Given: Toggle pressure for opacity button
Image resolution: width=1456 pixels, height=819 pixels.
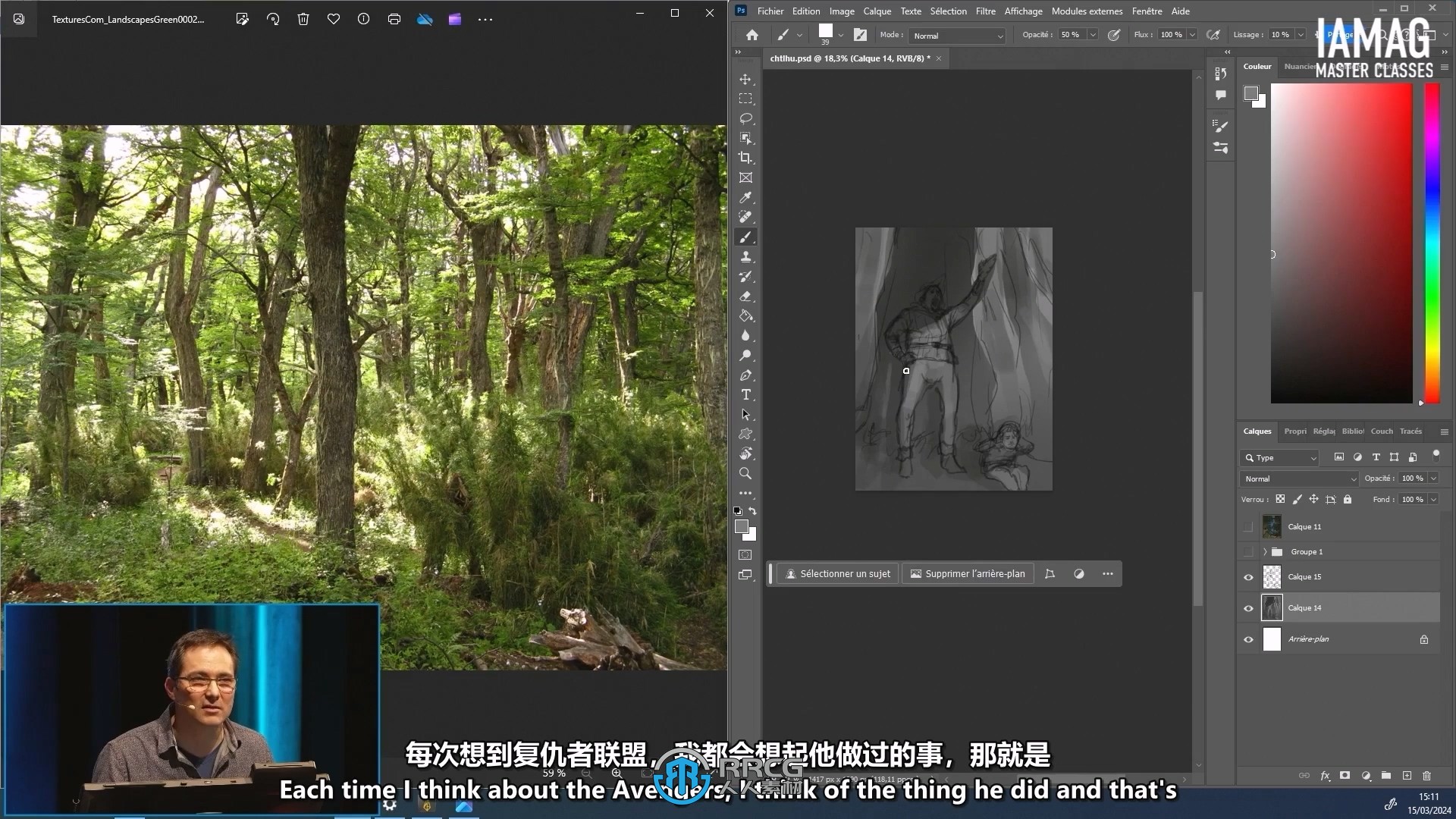Looking at the screenshot, I should point(1114,35).
